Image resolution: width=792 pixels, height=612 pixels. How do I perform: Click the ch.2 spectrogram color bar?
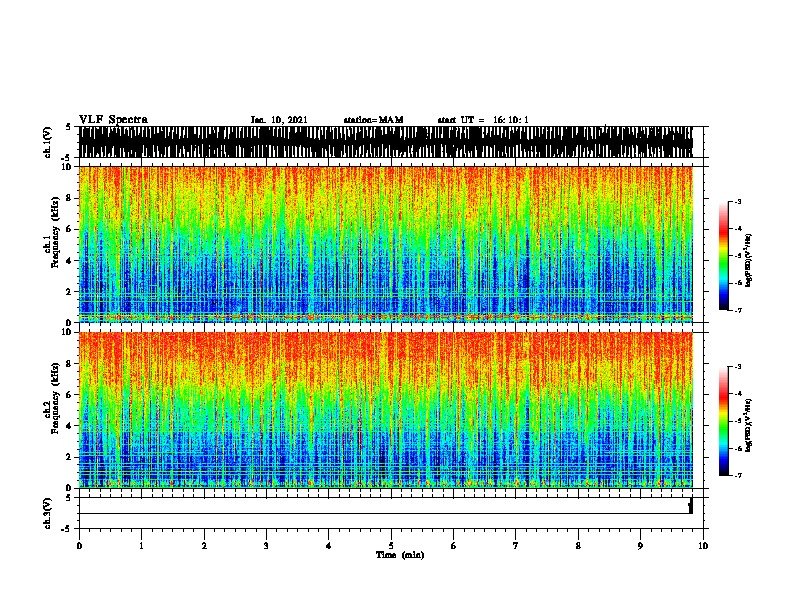(724, 421)
